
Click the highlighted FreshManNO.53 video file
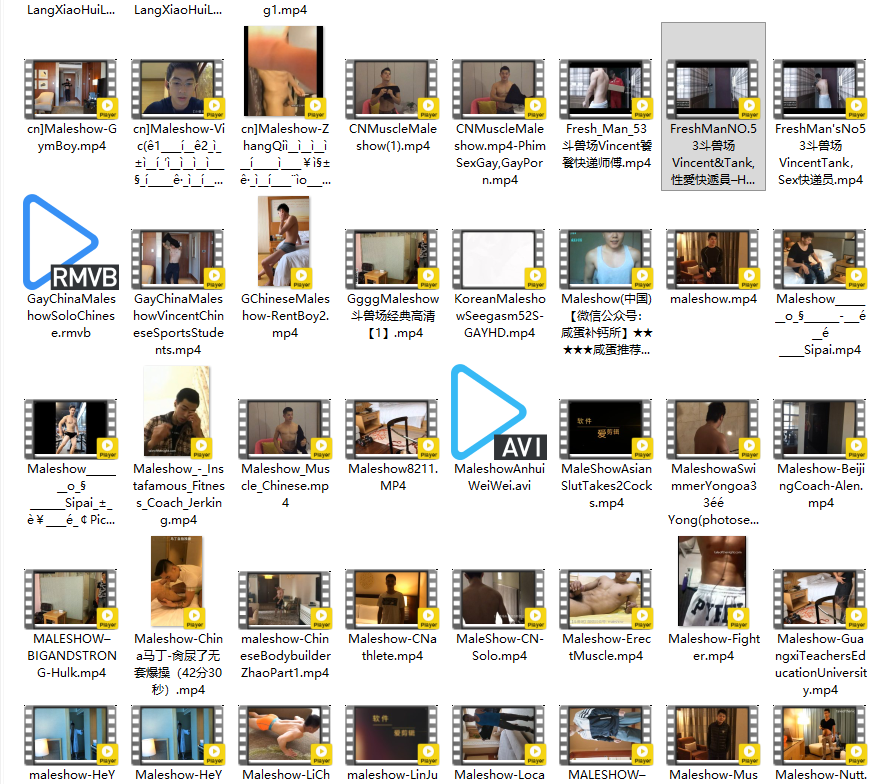[713, 88]
